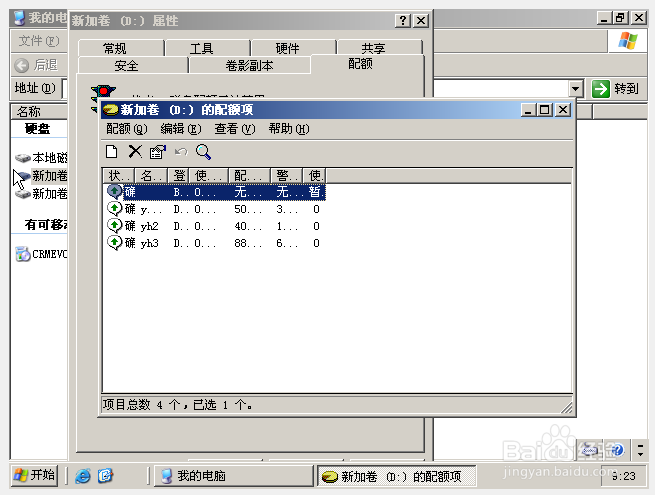Image resolution: width=655 pixels, height=495 pixels.
Task: Click the 88... quota limit cell
Action: click(x=248, y=243)
